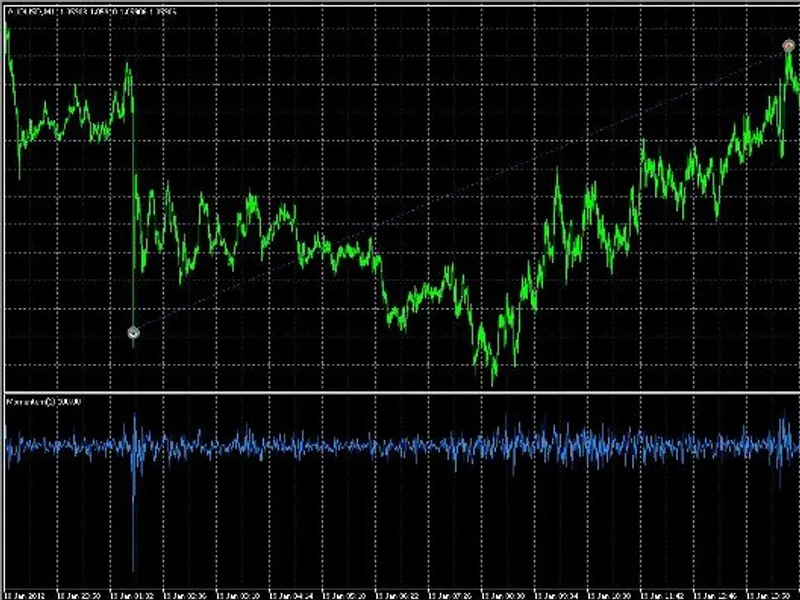Select the dotted trend line connecting the two markers
This screenshot has width=800, height=600.
[461, 189]
